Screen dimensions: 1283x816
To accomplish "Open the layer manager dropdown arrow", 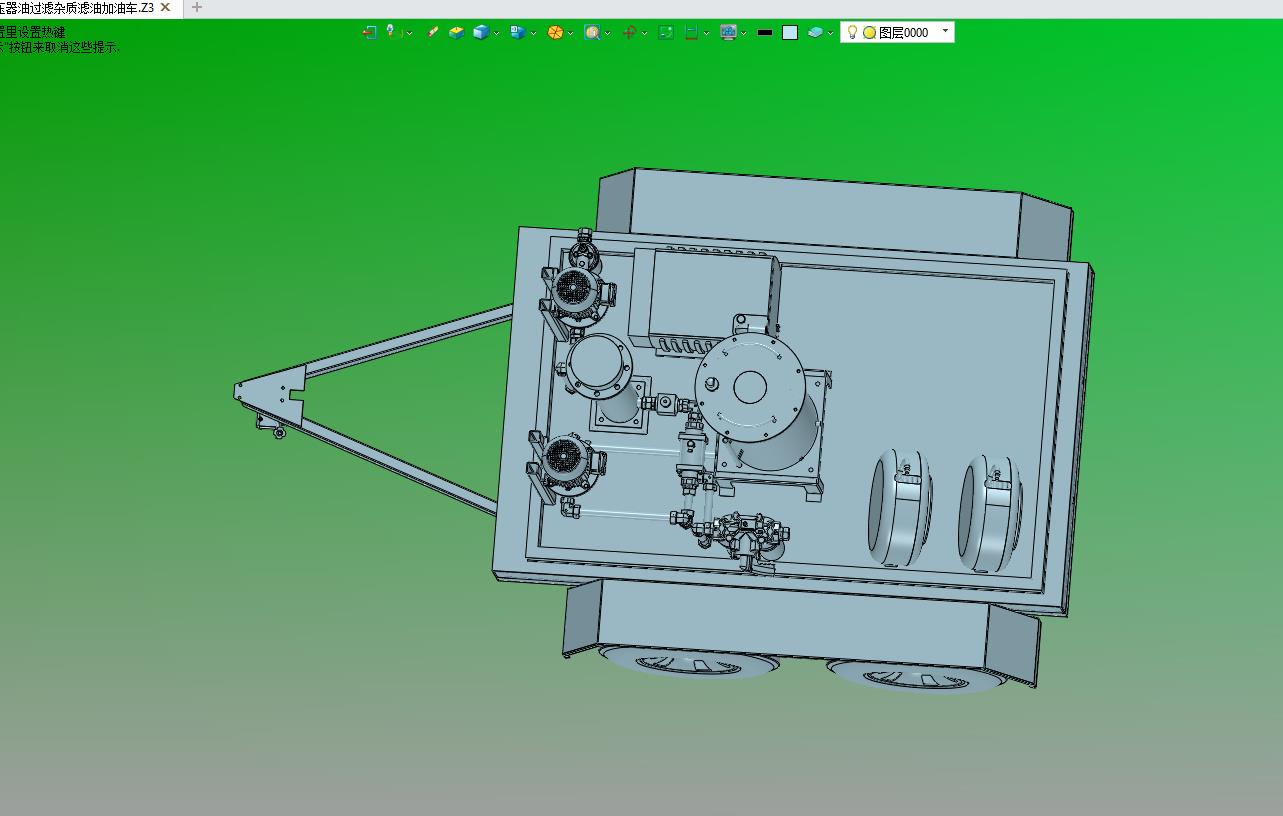I will point(830,33).
